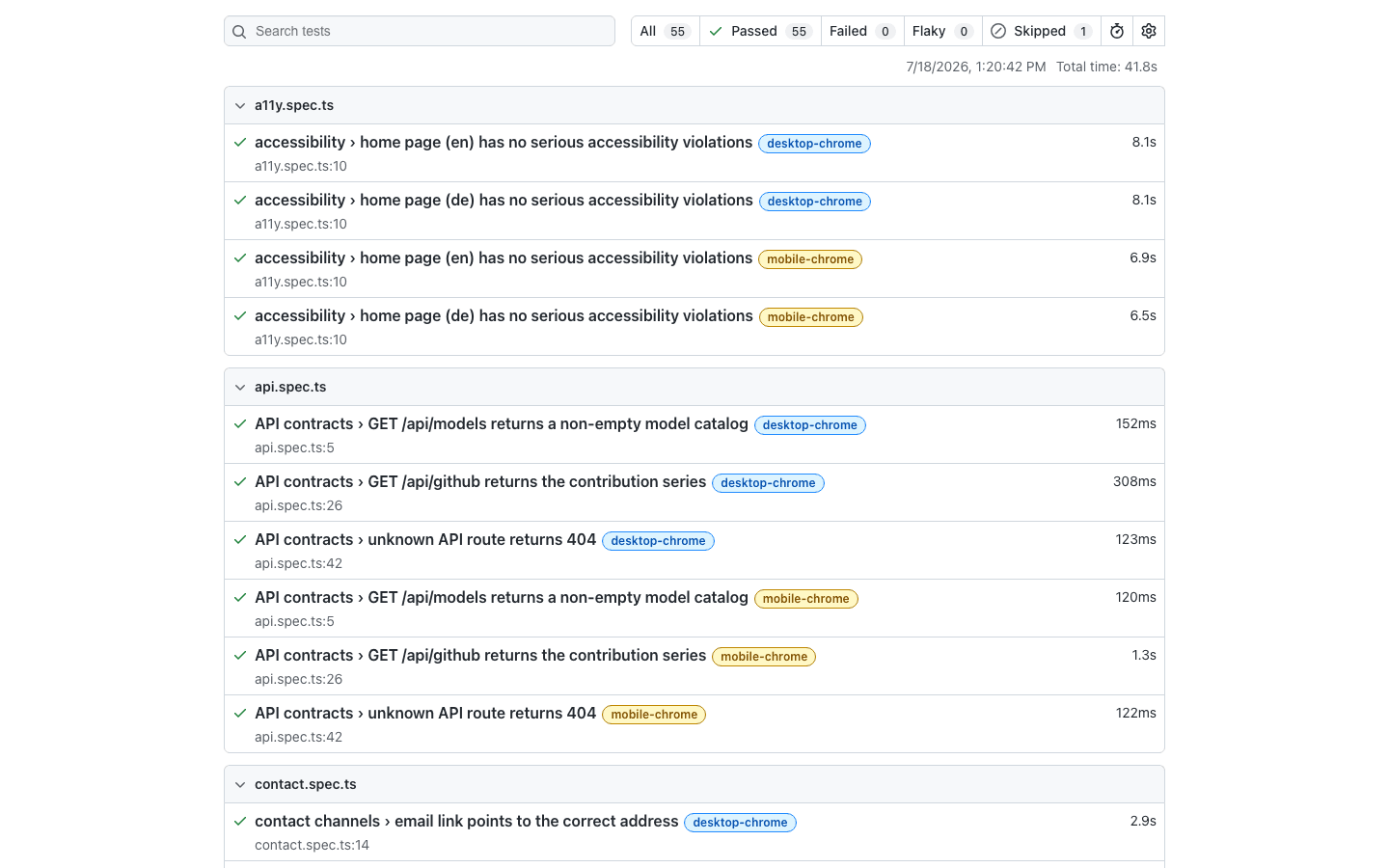Image resolution: width=1389 pixels, height=868 pixels.
Task: Click passed checkmark of 152ms API test
Action: click(x=240, y=424)
